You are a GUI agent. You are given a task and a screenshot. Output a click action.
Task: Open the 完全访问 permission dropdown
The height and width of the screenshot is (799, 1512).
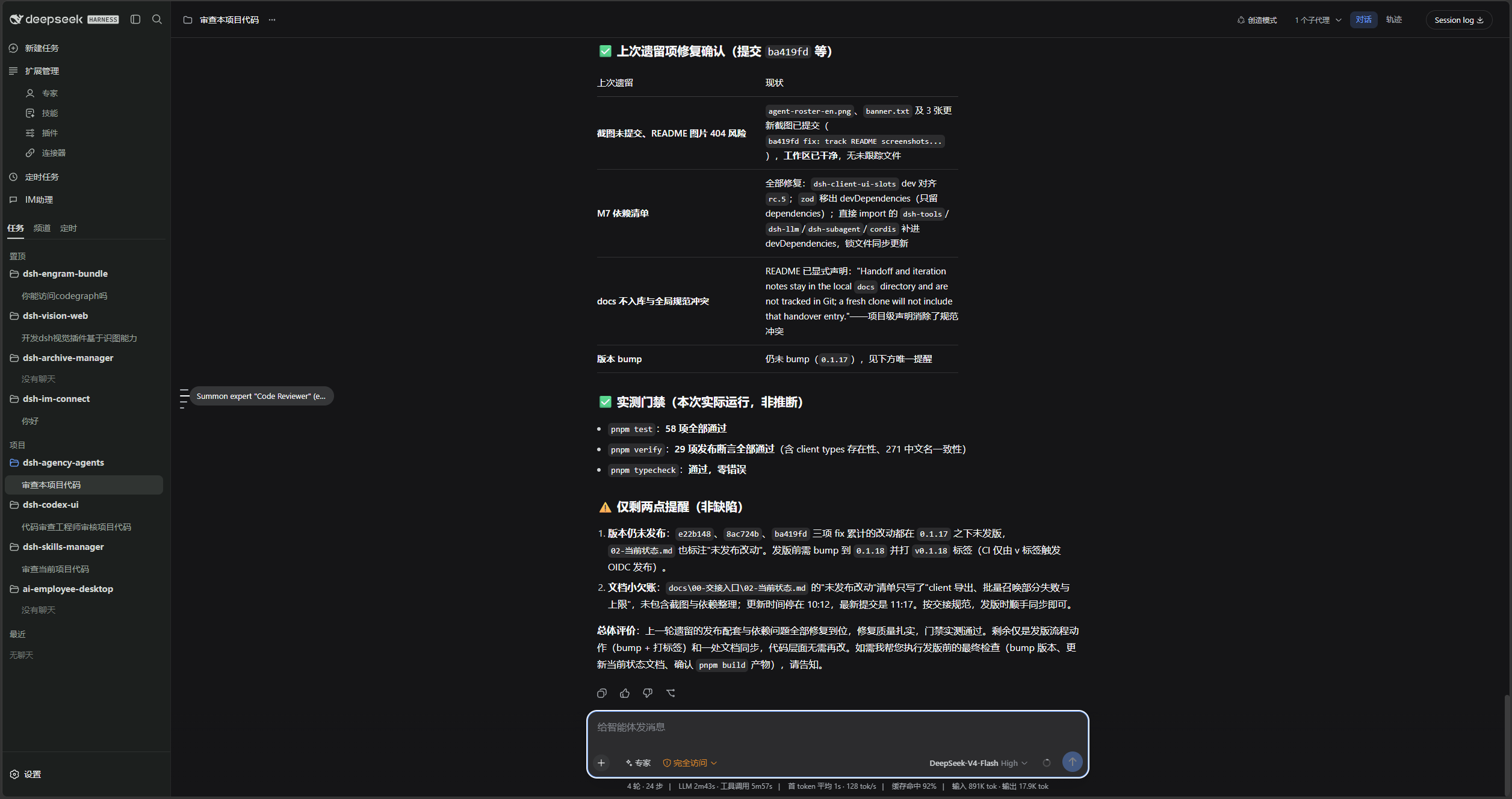coord(690,763)
